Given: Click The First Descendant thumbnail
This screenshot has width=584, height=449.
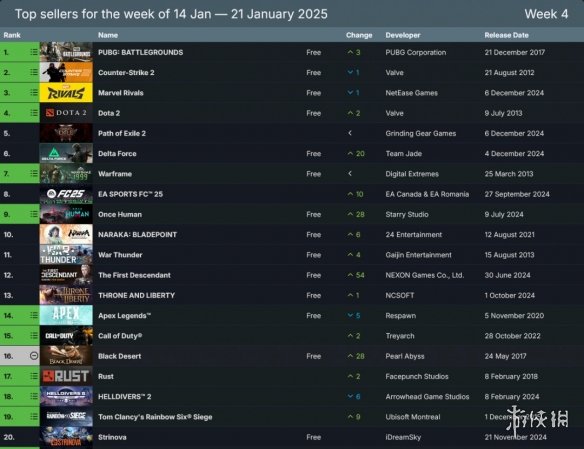Looking at the screenshot, I should 66,275.
